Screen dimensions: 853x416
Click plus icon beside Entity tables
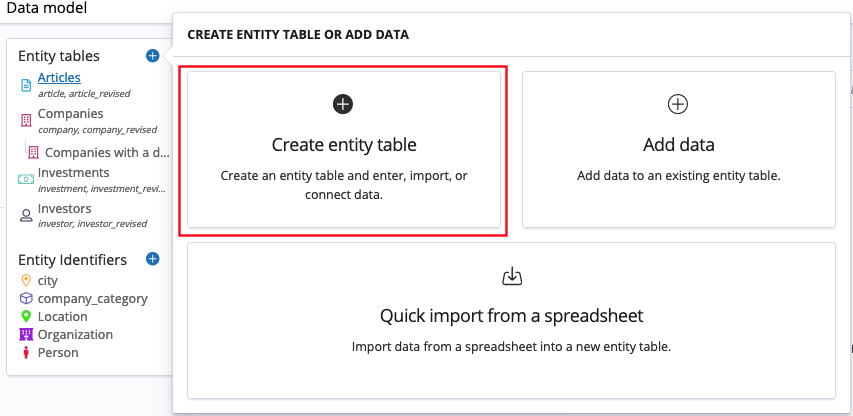pos(152,56)
